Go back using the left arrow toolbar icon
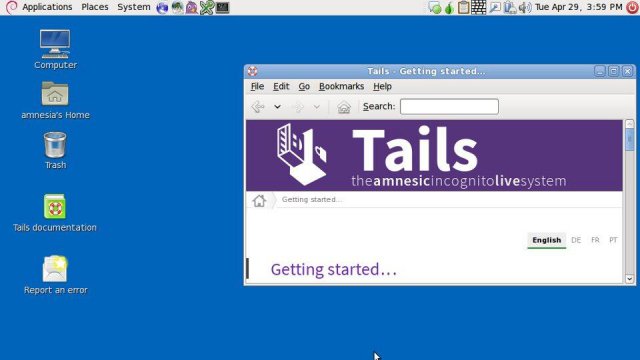 click(x=258, y=107)
